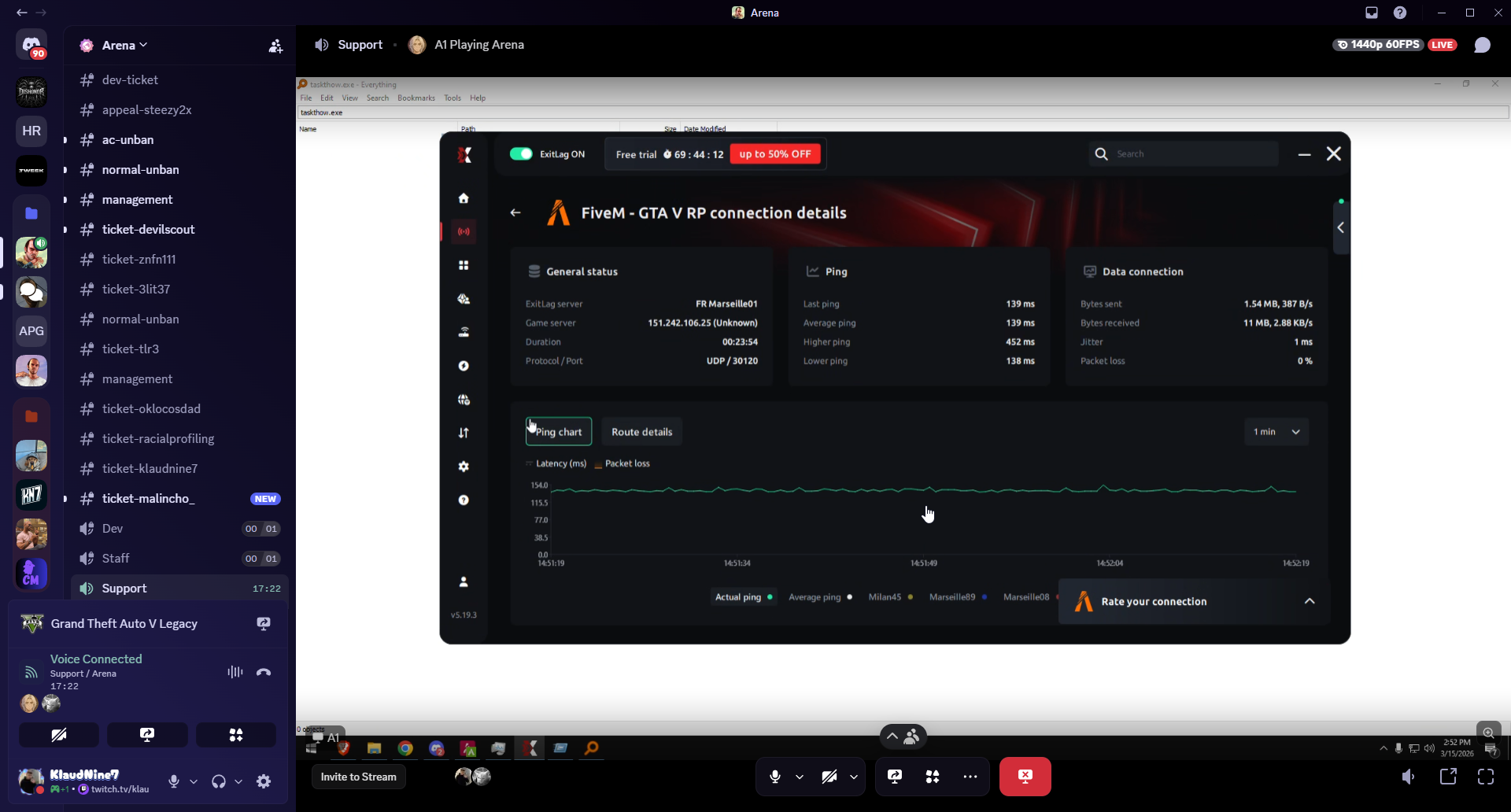Open camera options chevron in control bar
The height and width of the screenshot is (812, 1511).
click(854, 777)
